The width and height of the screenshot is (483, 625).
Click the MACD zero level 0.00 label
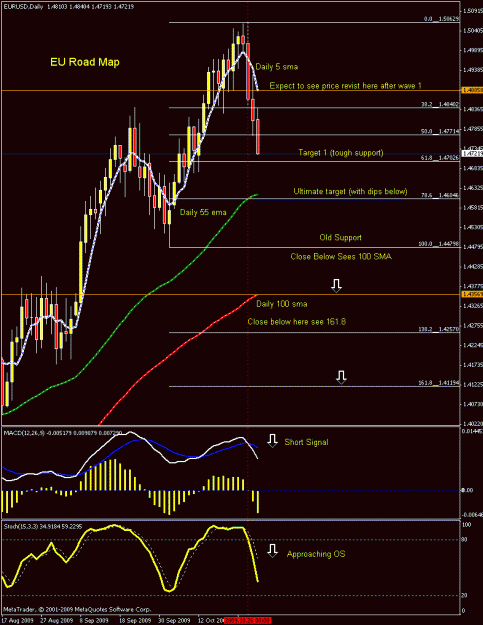[x=467, y=490]
